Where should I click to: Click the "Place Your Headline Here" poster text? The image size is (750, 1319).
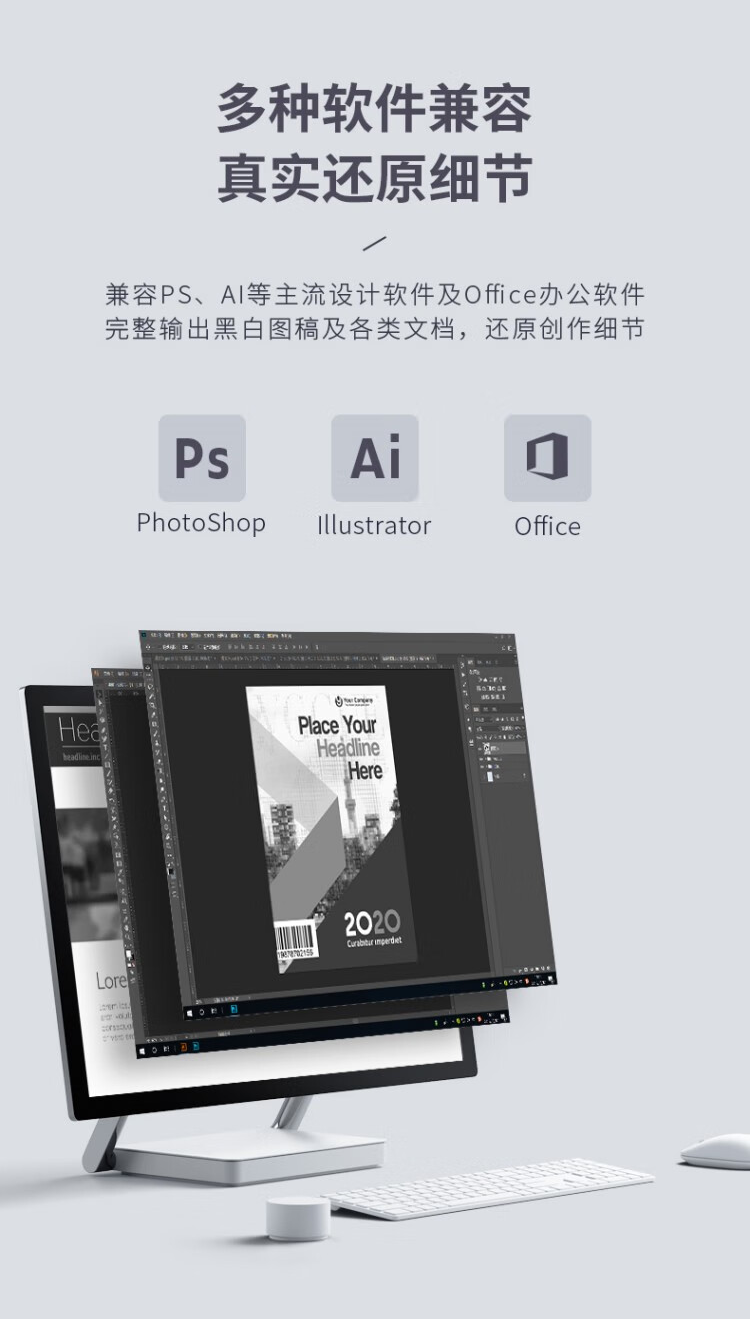[341, 747]
